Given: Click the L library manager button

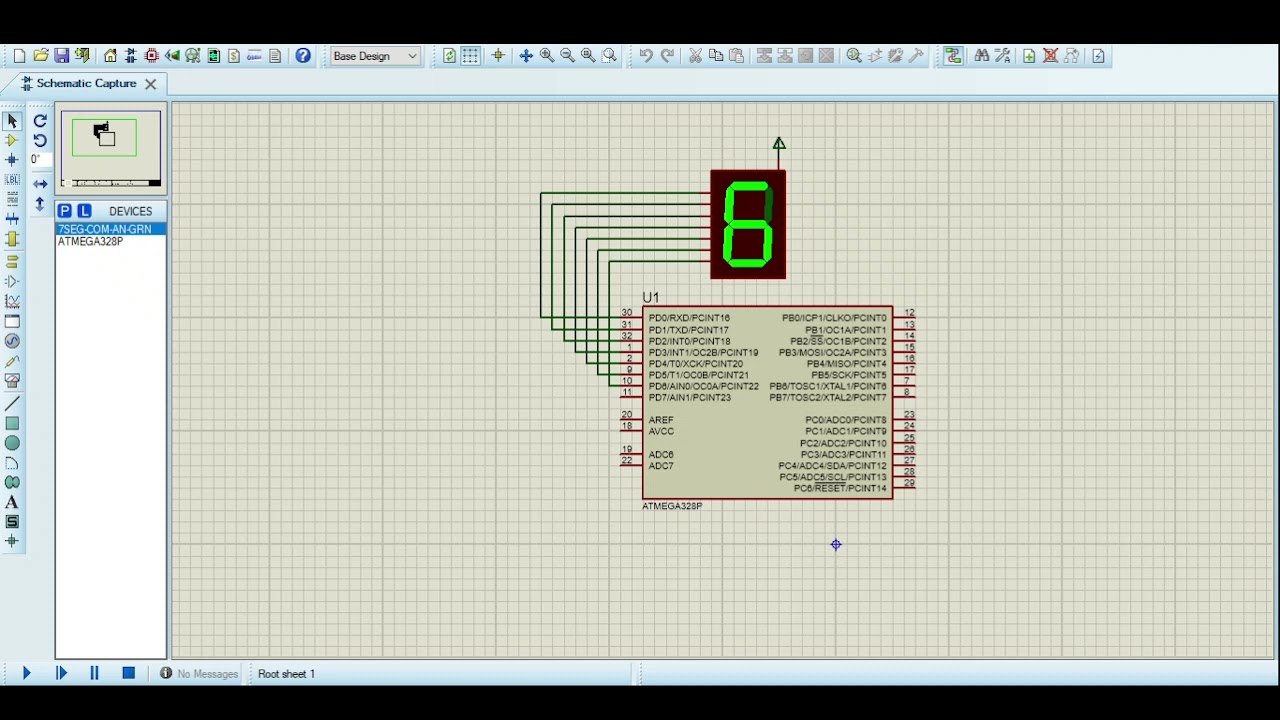Looking at the screenshot, I should (x=84, y=211).
